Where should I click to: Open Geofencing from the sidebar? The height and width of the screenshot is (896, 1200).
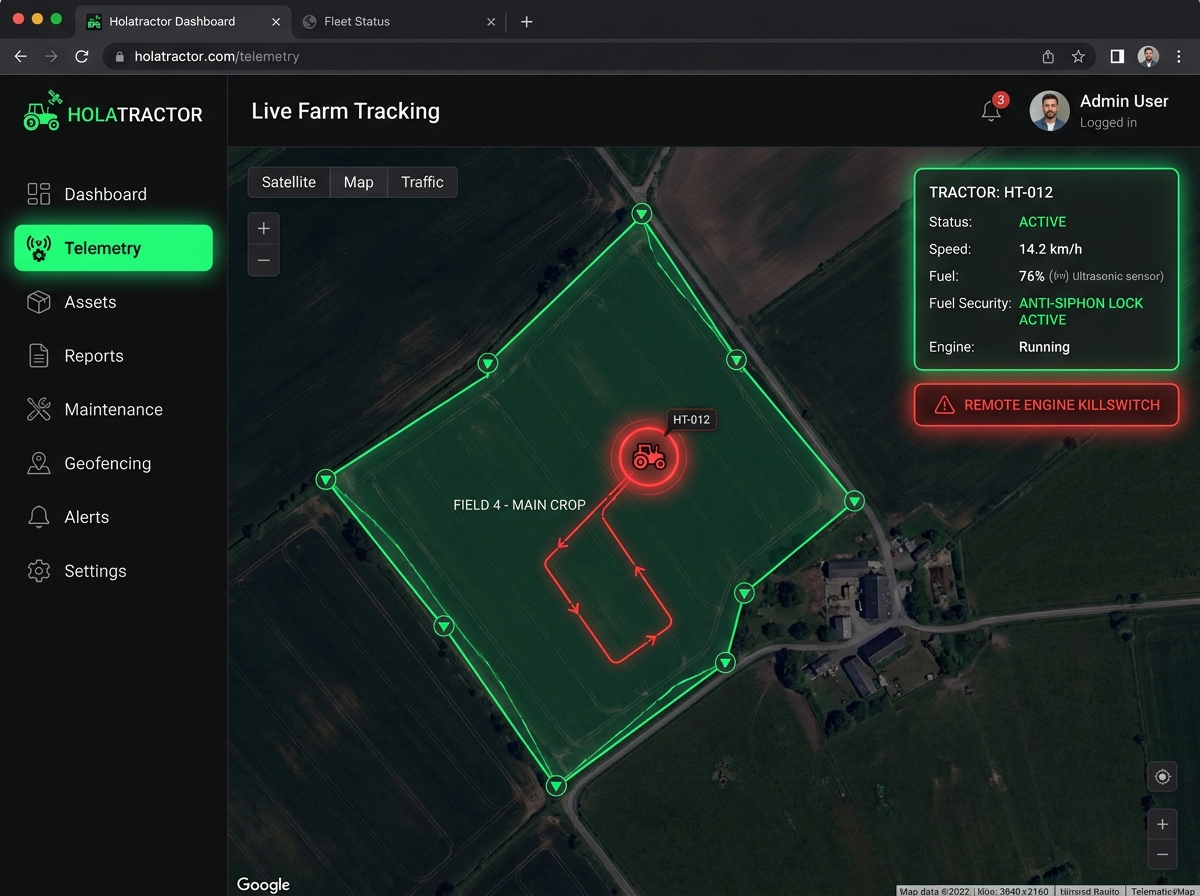[x=113, y=463]
